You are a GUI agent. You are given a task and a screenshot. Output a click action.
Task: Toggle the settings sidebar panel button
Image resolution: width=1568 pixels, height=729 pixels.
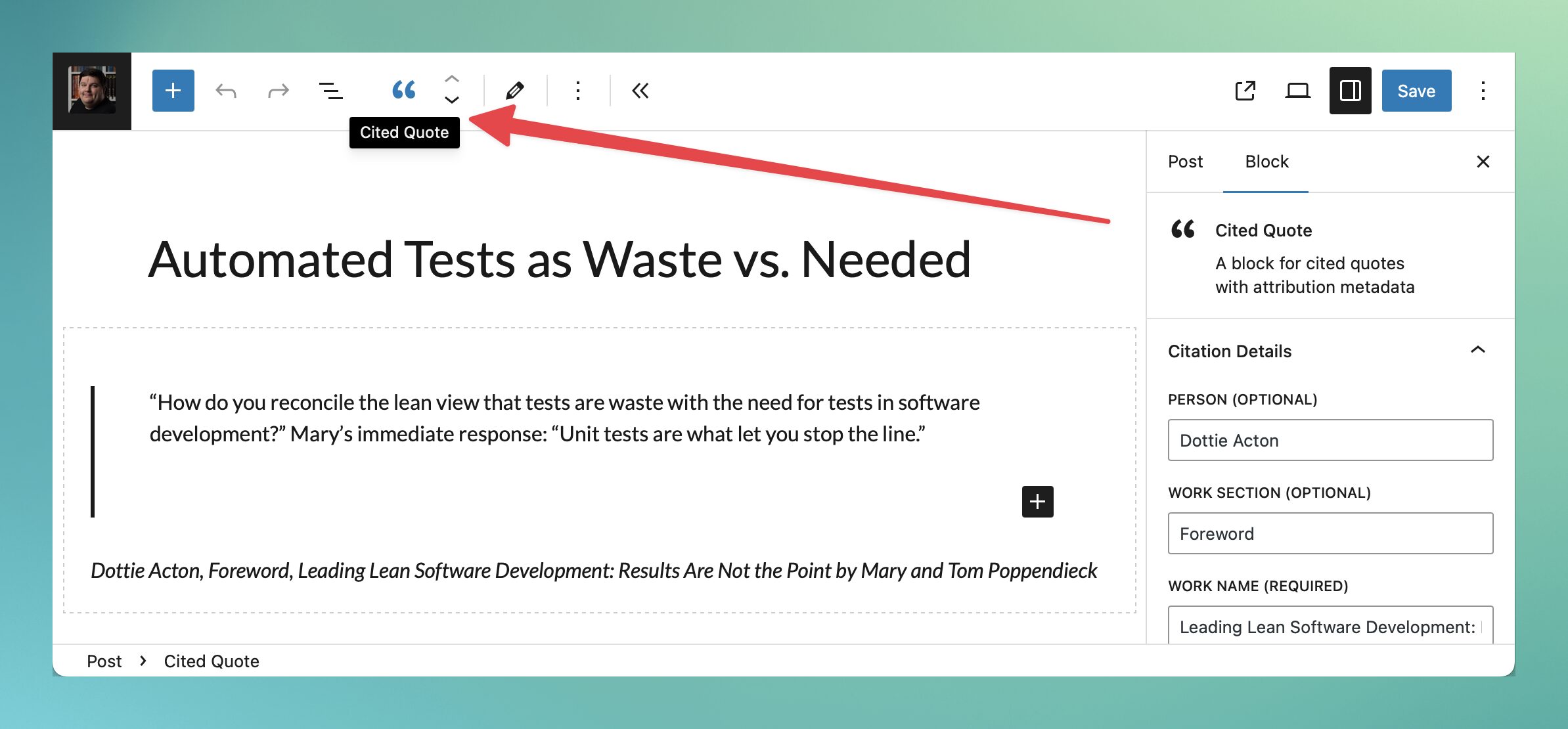click(x=1350, y=91)
